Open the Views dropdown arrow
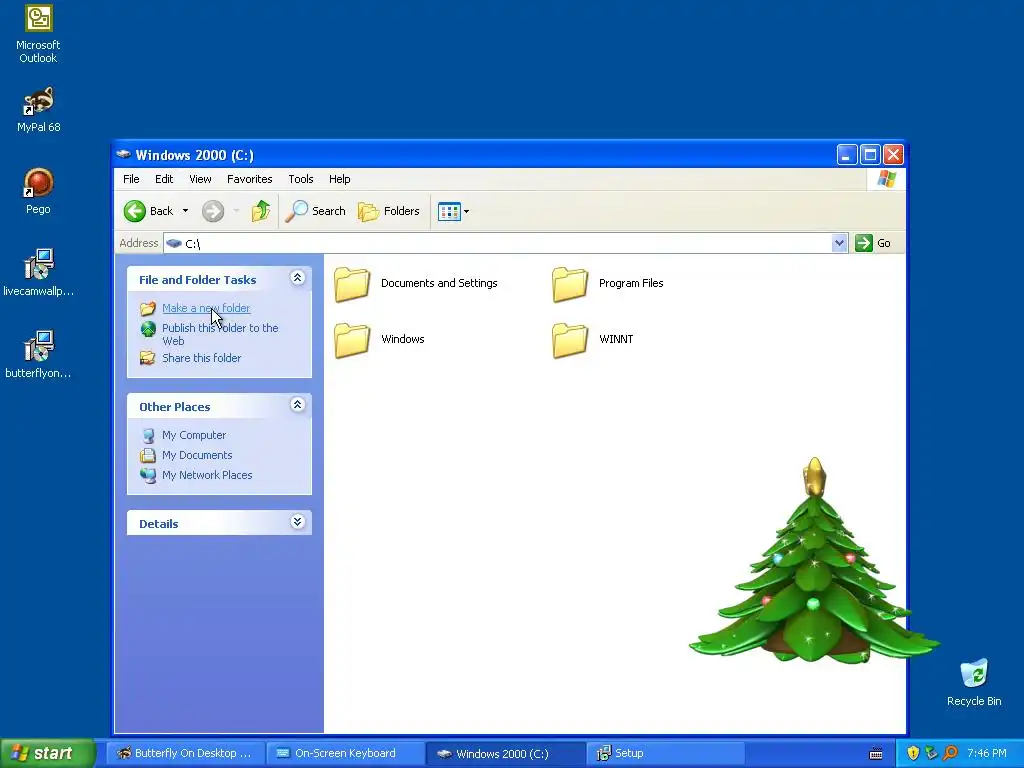 point(466,212)
